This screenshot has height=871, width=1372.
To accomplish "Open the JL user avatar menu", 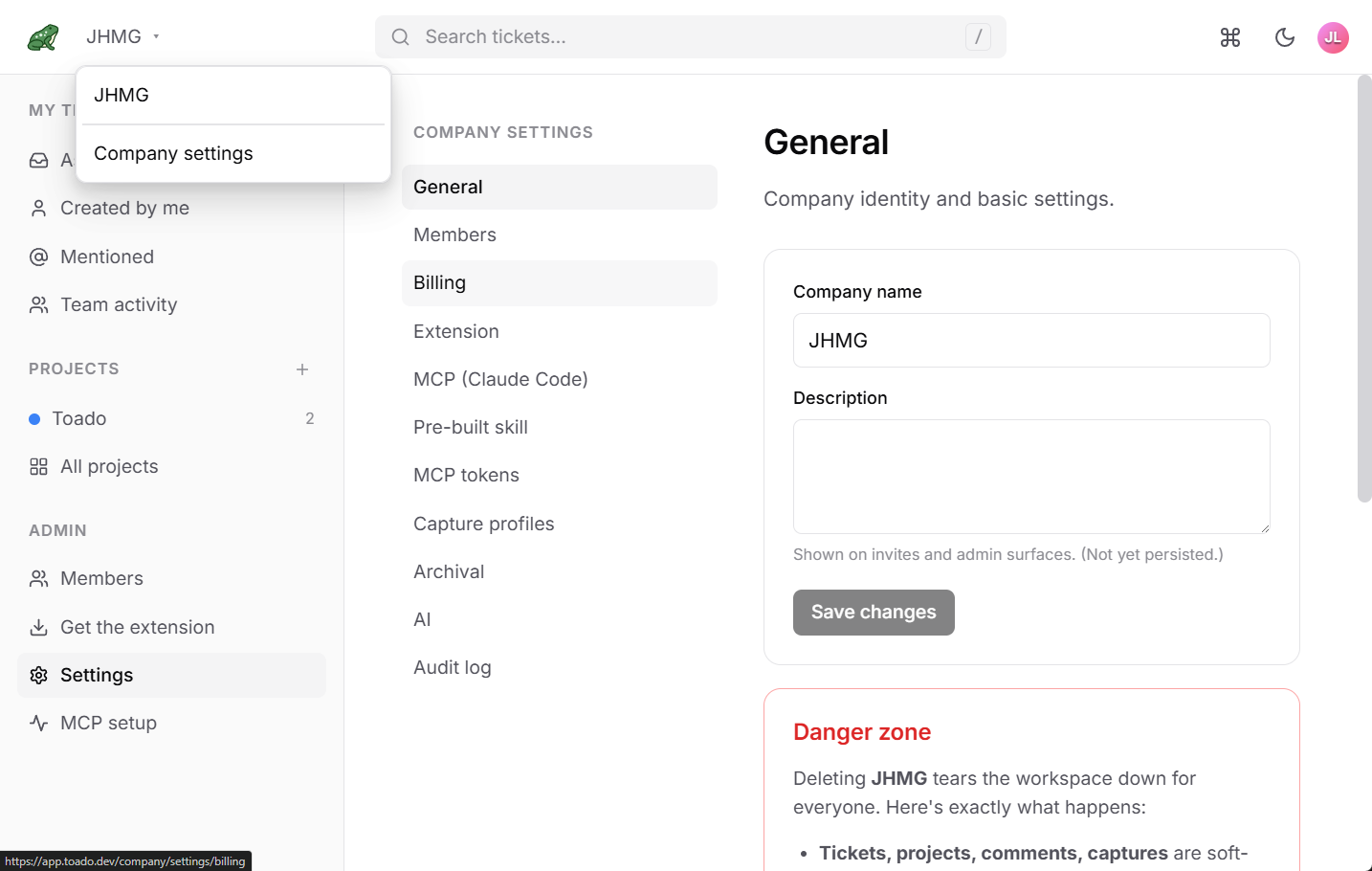I will [1333, 37].
